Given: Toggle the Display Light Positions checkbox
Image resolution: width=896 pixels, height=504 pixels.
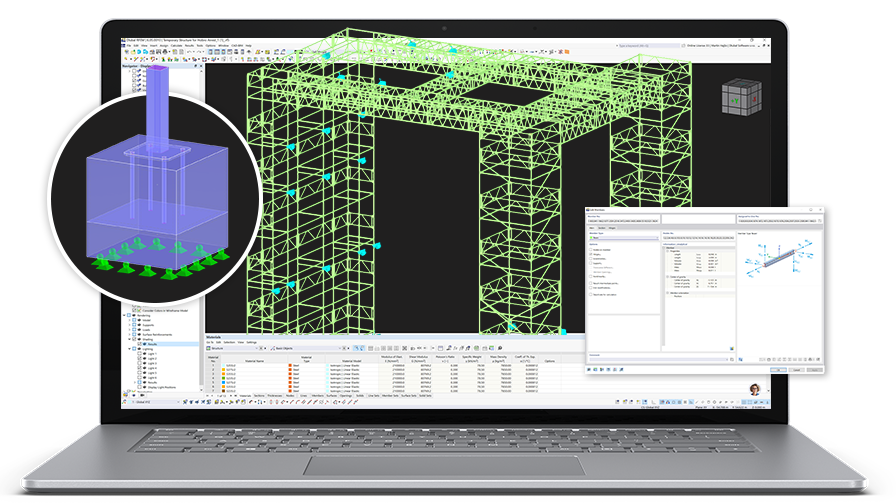Looking at the screenshot, I should [139, 387].
